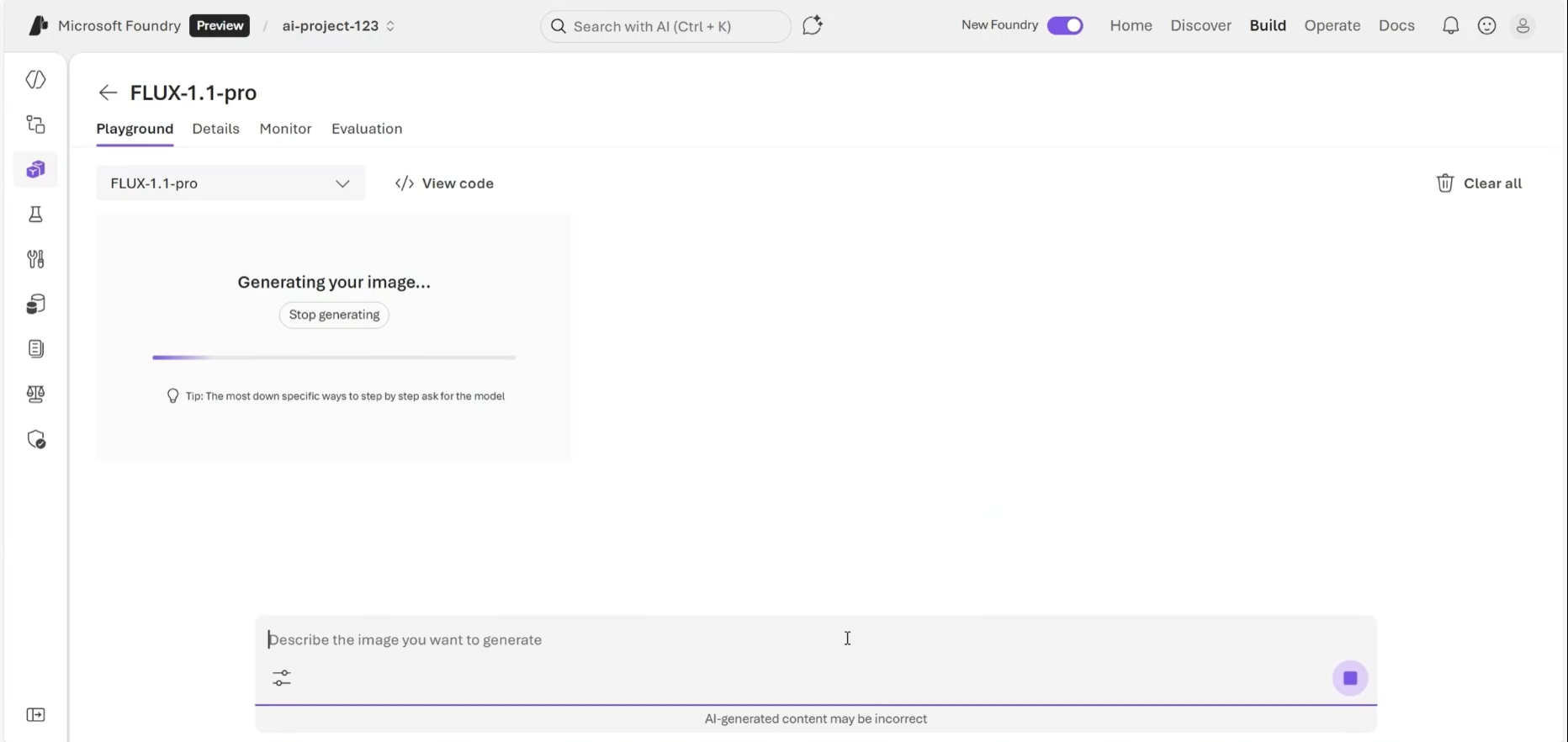Viewport: 1568px width, 742px height.
Task: Click the View code button
Action: click(x=444, y=183)
